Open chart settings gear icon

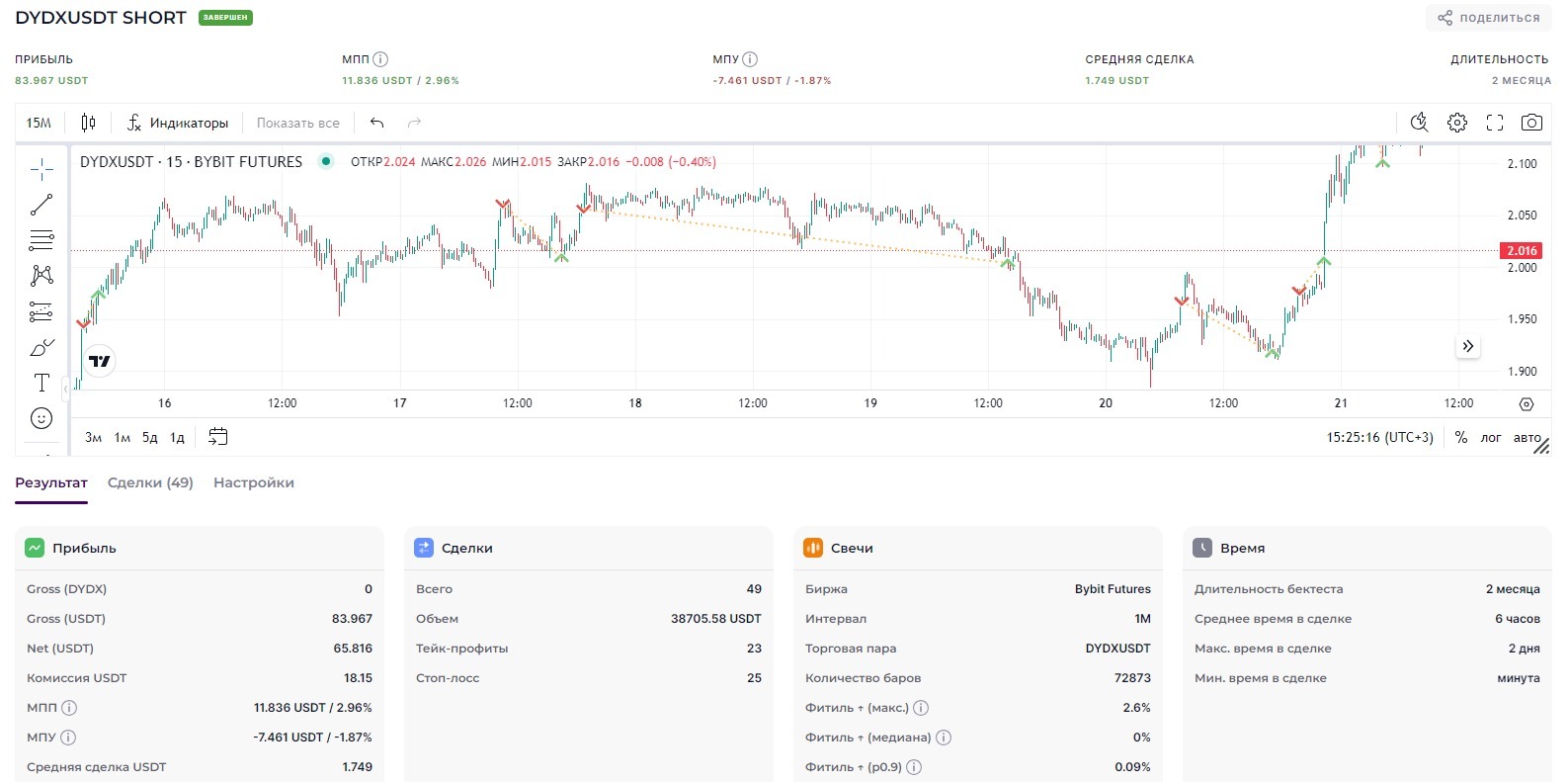(1457, 123)
